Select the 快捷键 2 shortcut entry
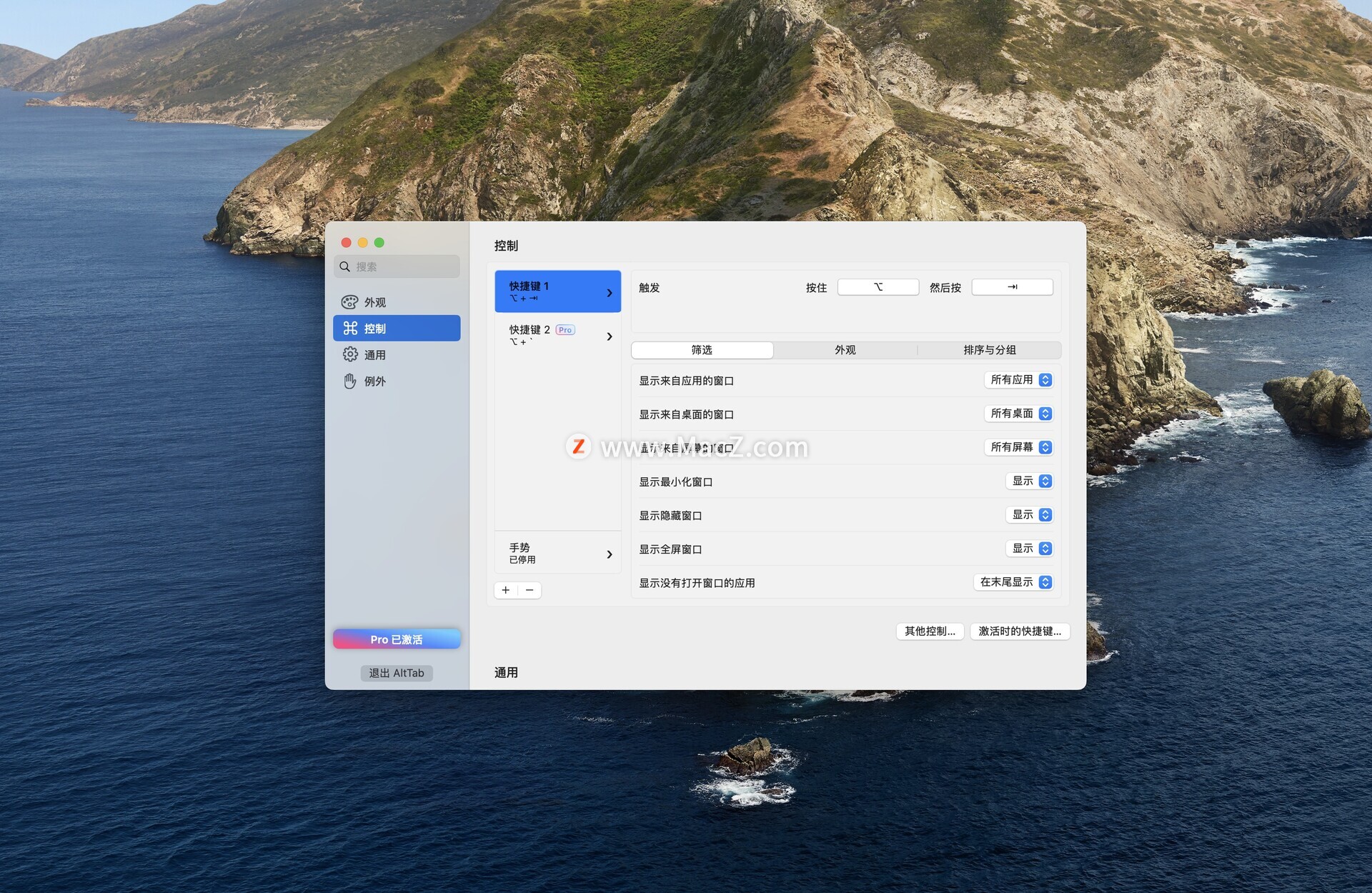Viewport: 1372px width, 893px height. [x=557, y=335]
